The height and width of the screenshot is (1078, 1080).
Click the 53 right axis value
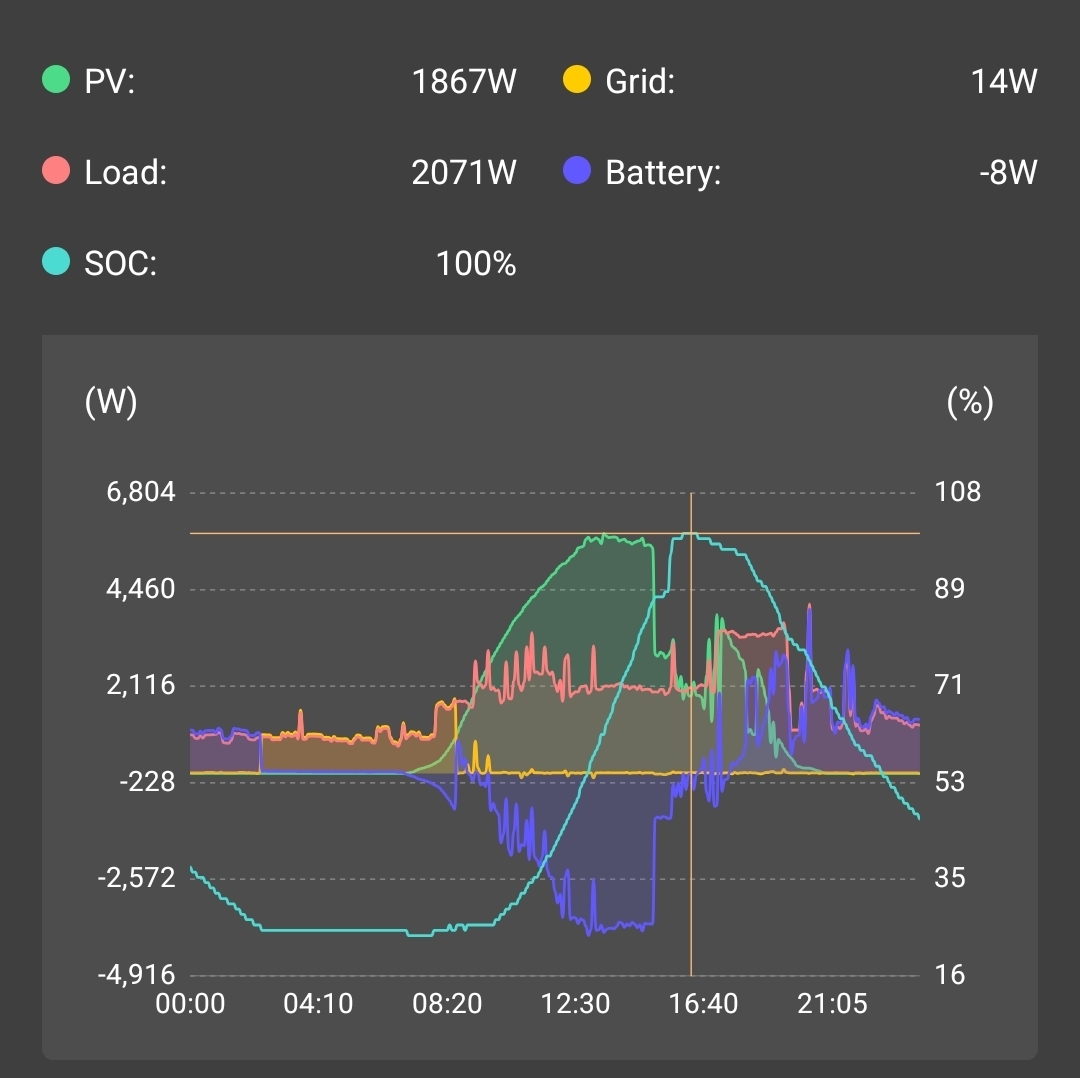(949, 782)
